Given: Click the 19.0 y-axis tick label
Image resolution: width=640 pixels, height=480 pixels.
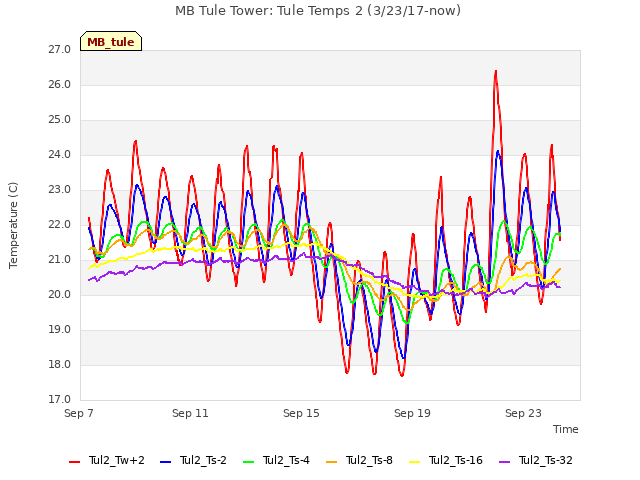Looking at the screenshot, I should point(60,329).
